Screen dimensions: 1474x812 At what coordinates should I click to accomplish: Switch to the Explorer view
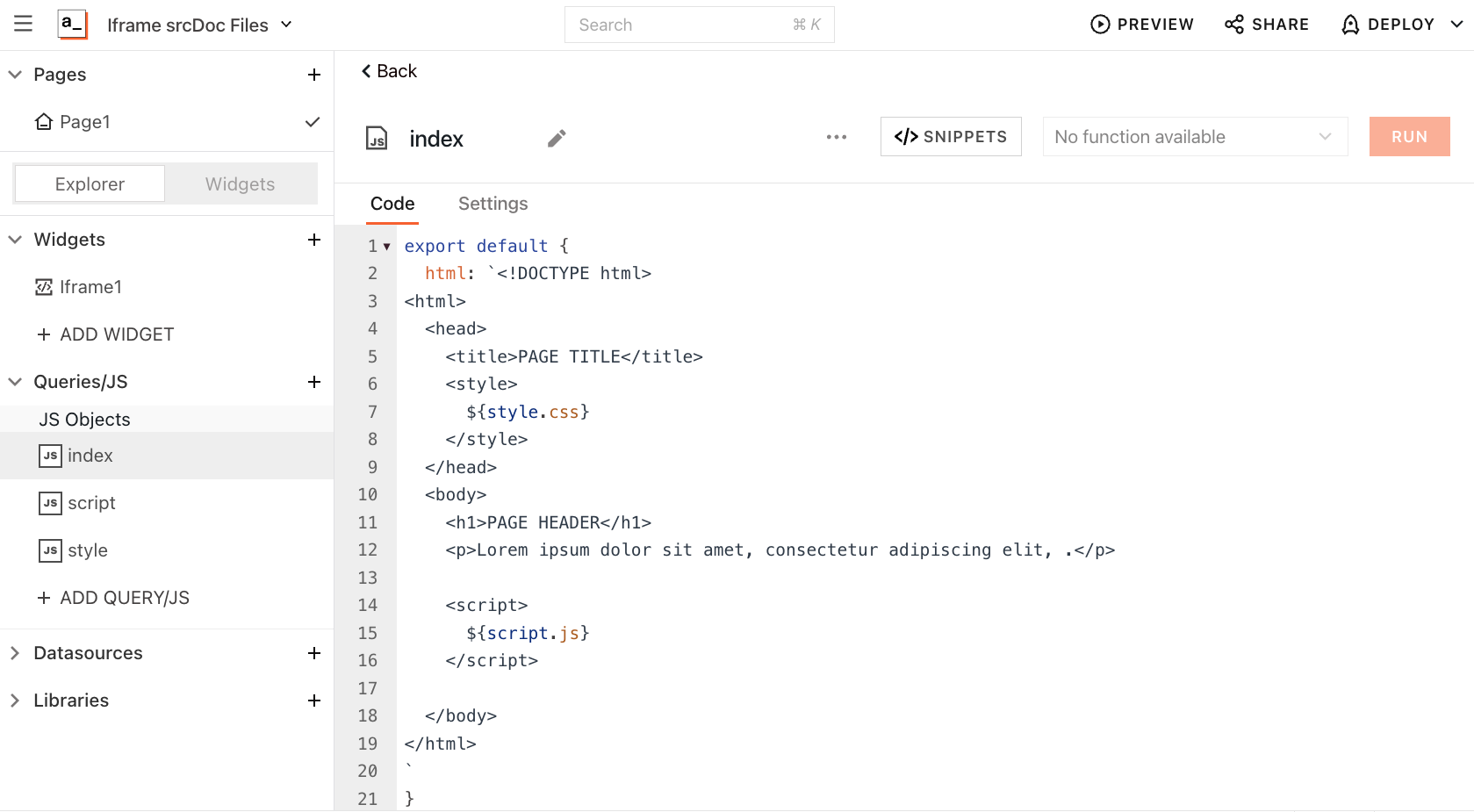tap(90, 184)
